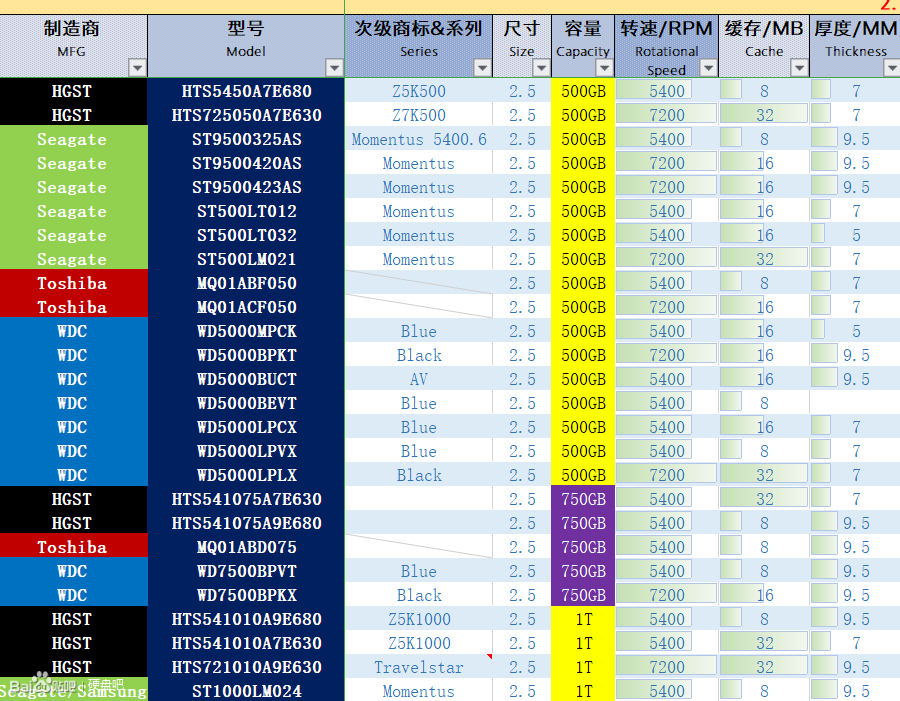
Task: Click 5400 RPM cell in MQ01ABF050 row
Action: click(x=666, y=283)
